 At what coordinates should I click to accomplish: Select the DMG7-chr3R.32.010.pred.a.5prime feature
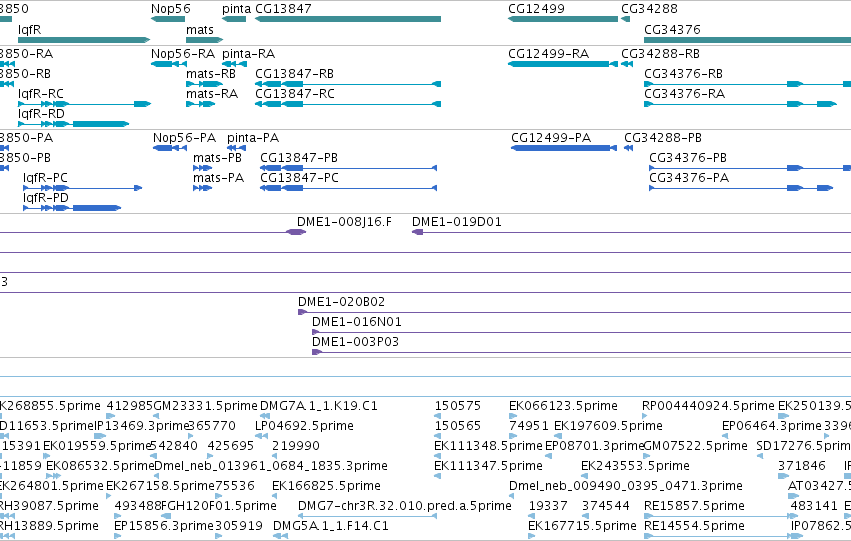(367, 516)
